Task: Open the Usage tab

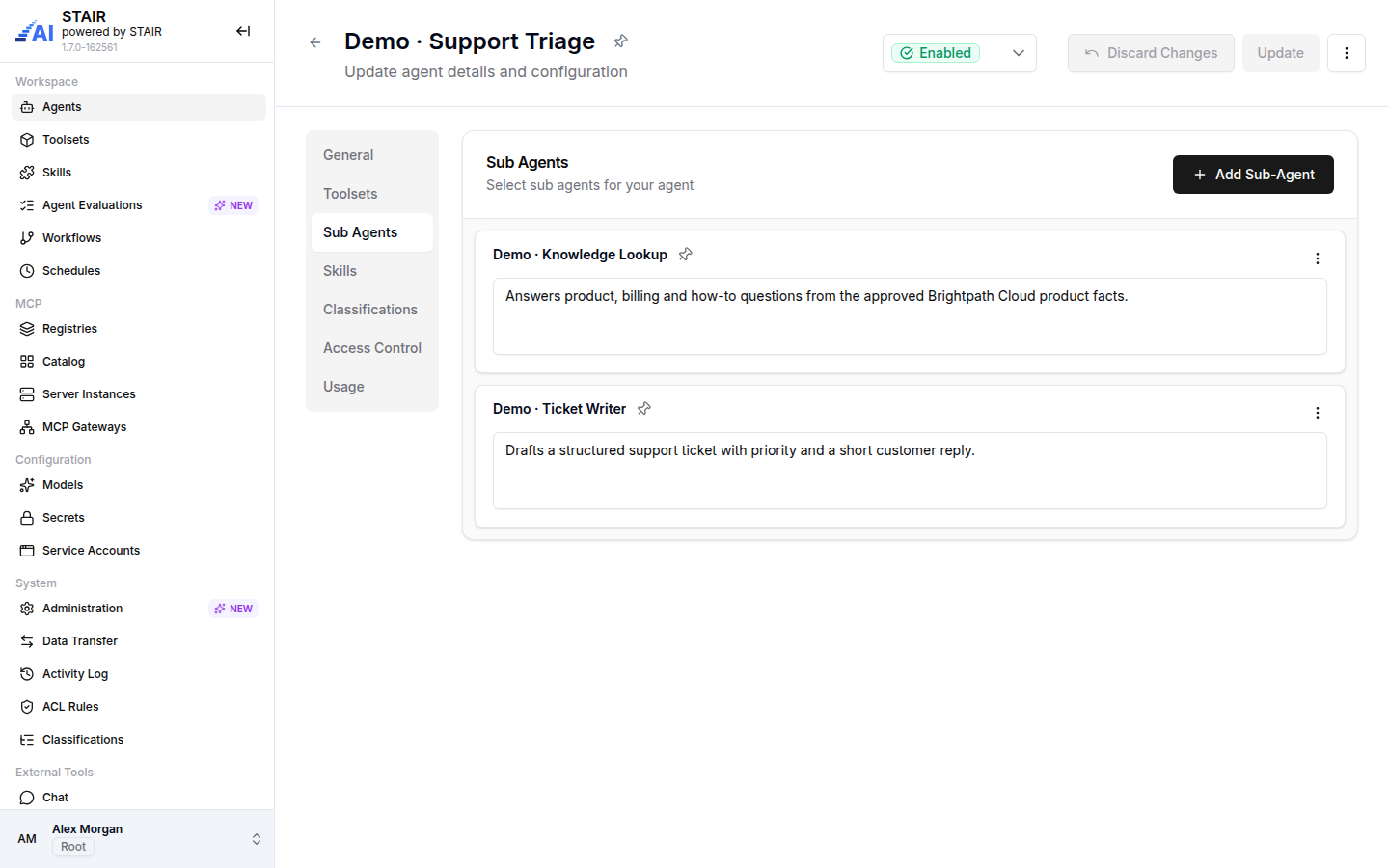Action: [x=372, y=387]
